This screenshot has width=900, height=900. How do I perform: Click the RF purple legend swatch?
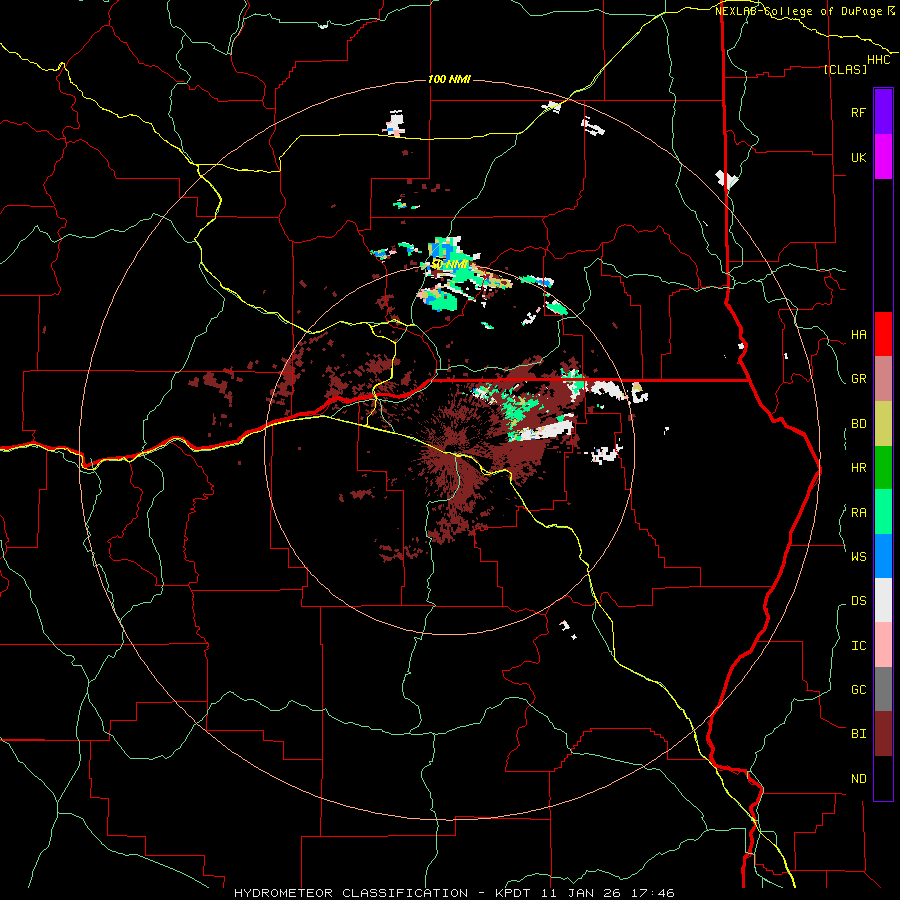883,112
